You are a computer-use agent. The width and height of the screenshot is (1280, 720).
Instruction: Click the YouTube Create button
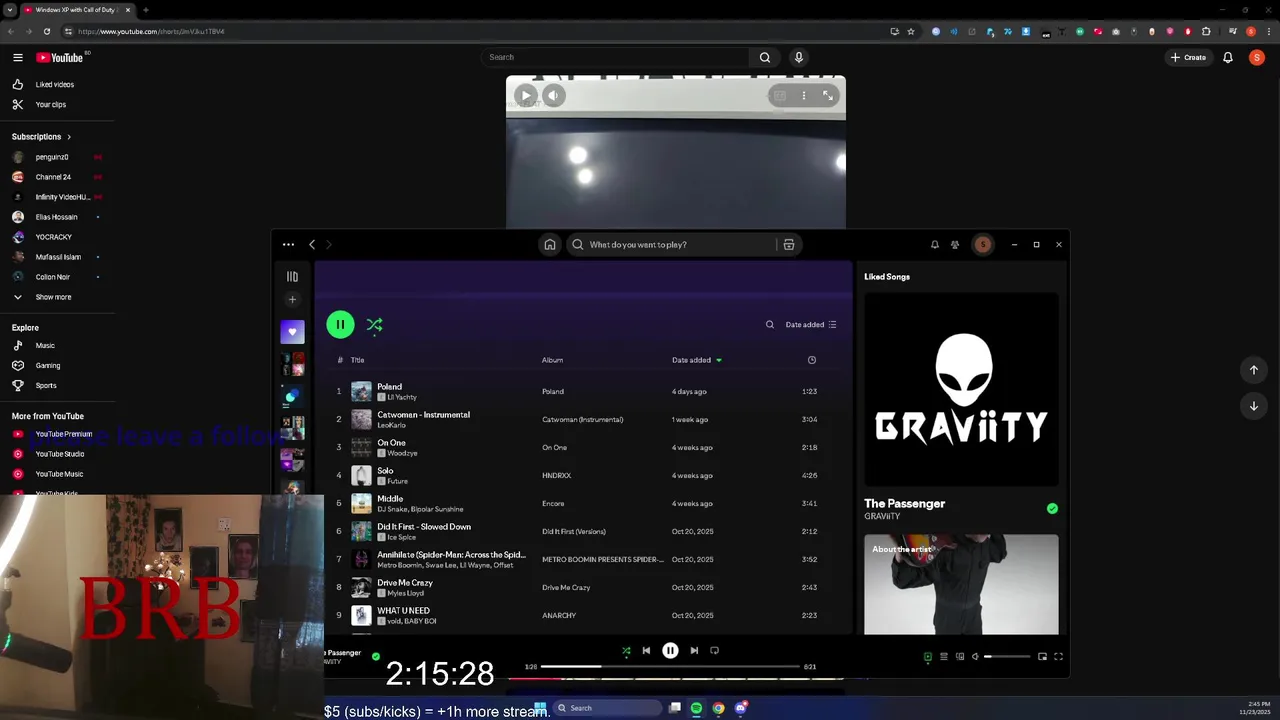[1188, 57]
